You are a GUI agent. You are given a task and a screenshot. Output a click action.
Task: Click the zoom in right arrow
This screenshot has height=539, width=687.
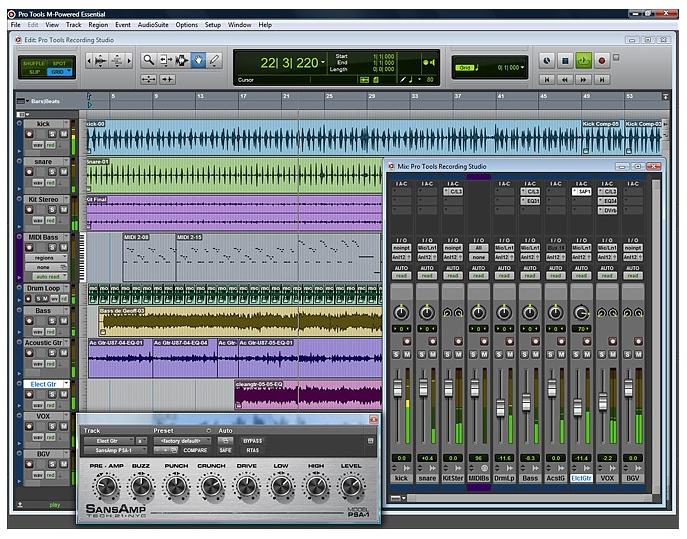pos(129,60)
